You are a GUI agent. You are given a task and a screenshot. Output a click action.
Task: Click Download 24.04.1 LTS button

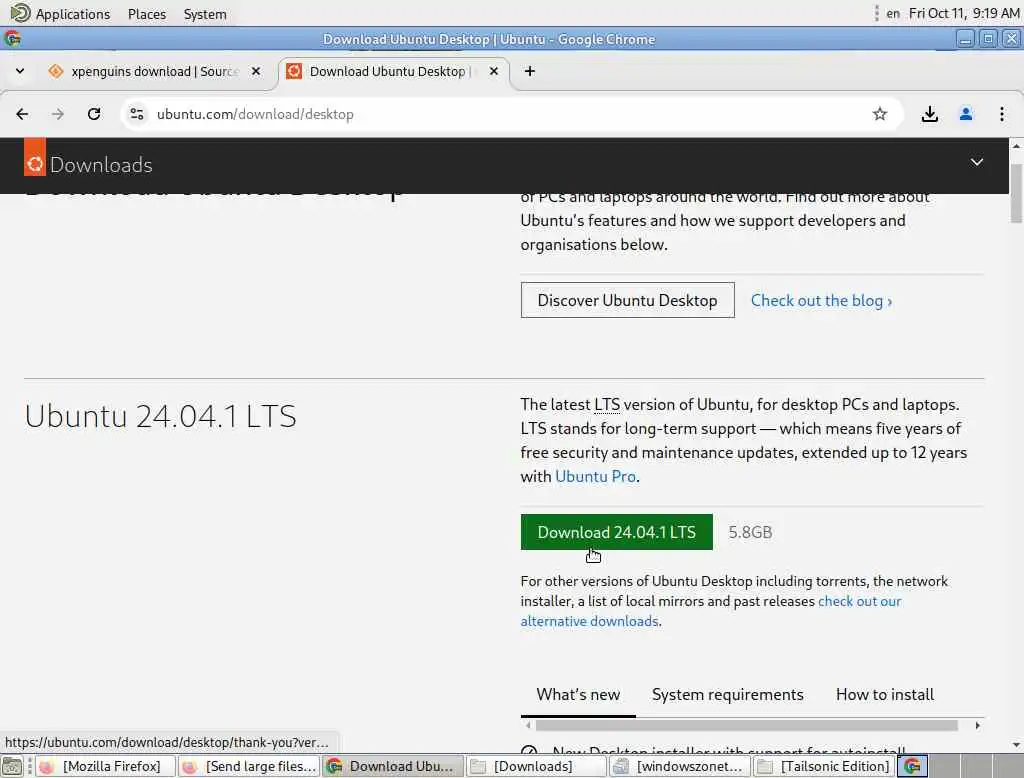616,532
